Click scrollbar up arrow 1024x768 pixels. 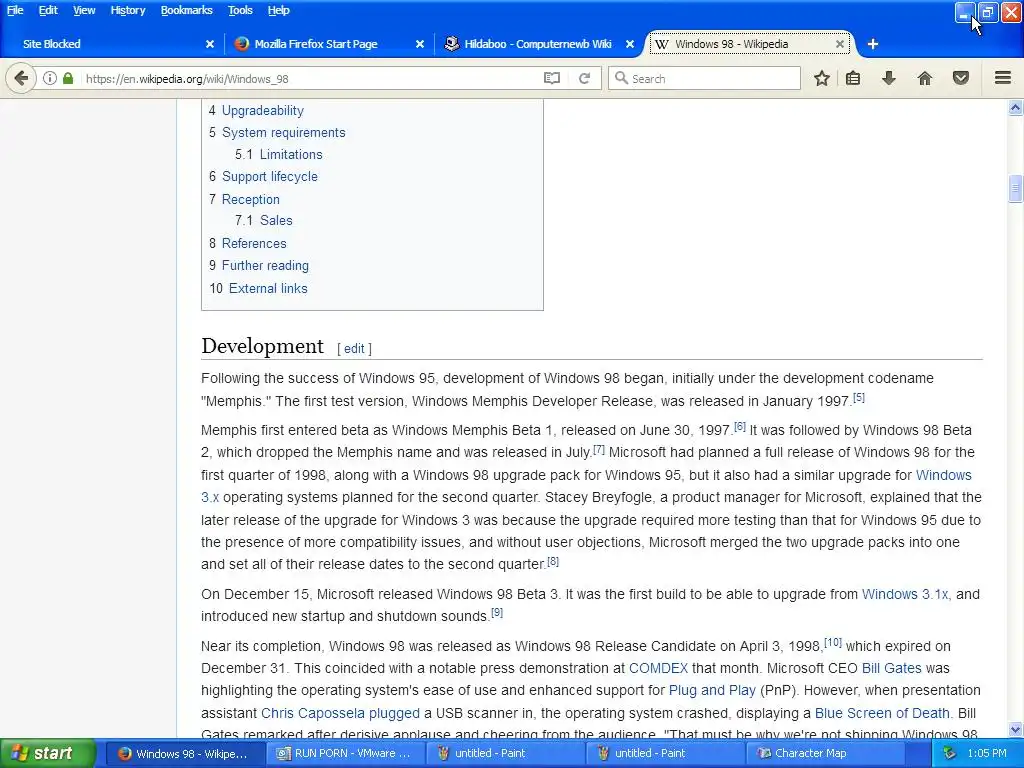pyautogui.click(x=1016, y=108)
